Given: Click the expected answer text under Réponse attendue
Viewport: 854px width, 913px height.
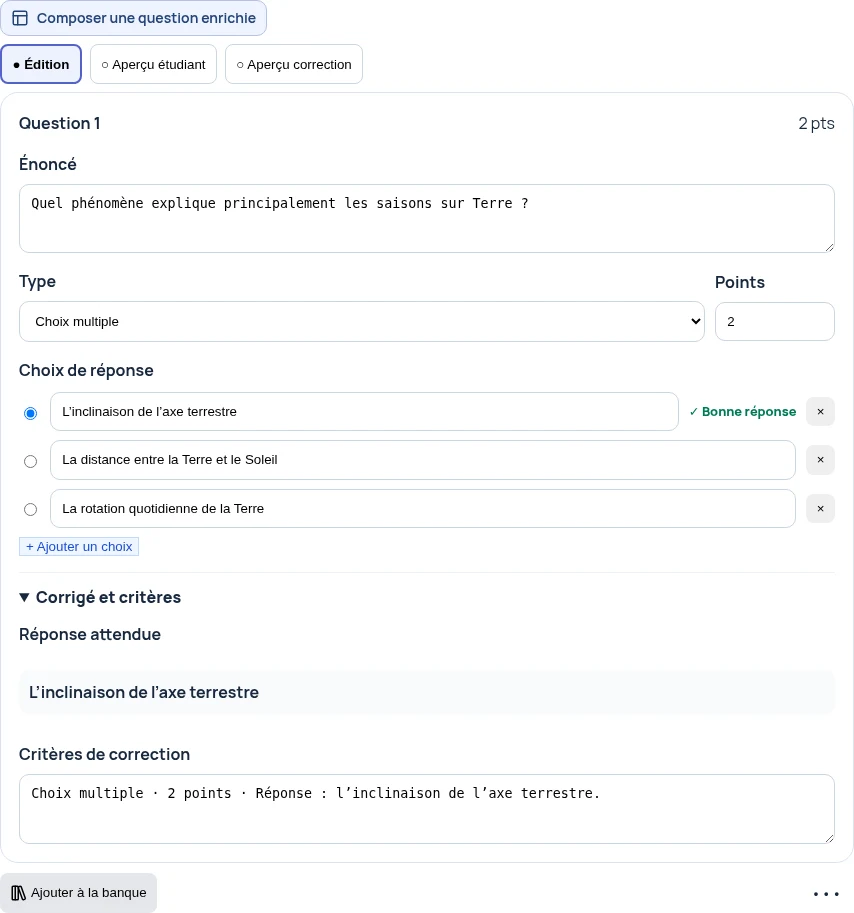Looking at the screenshot, I should click(144, 692).
